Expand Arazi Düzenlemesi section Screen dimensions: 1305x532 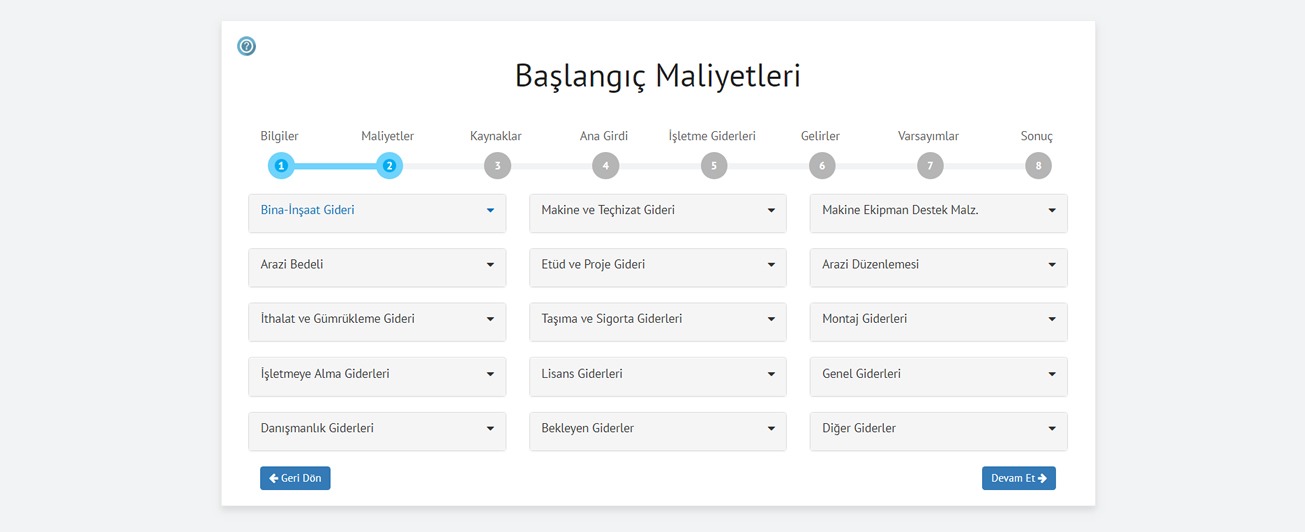(938, 268)
